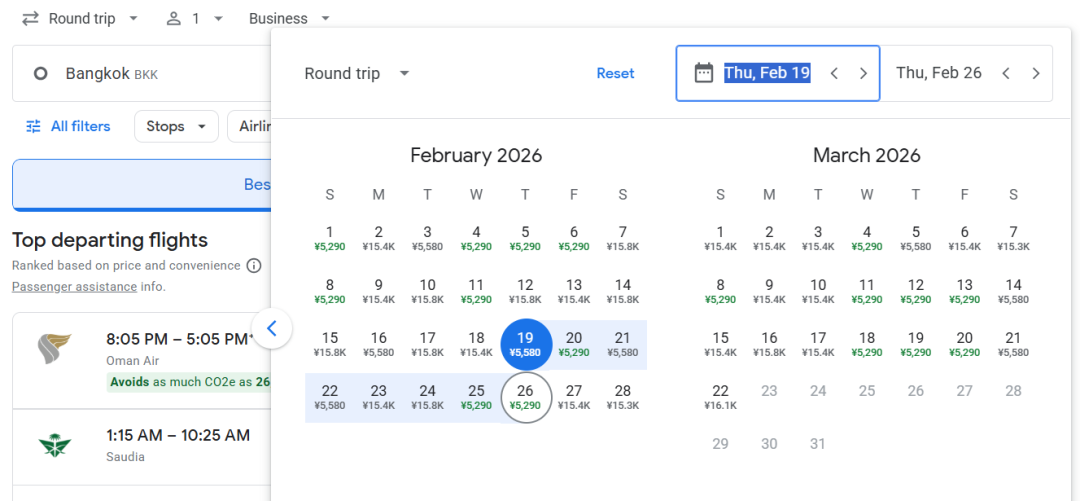Move return date forward one day
1080x501 pixels.
(1035, 73)
